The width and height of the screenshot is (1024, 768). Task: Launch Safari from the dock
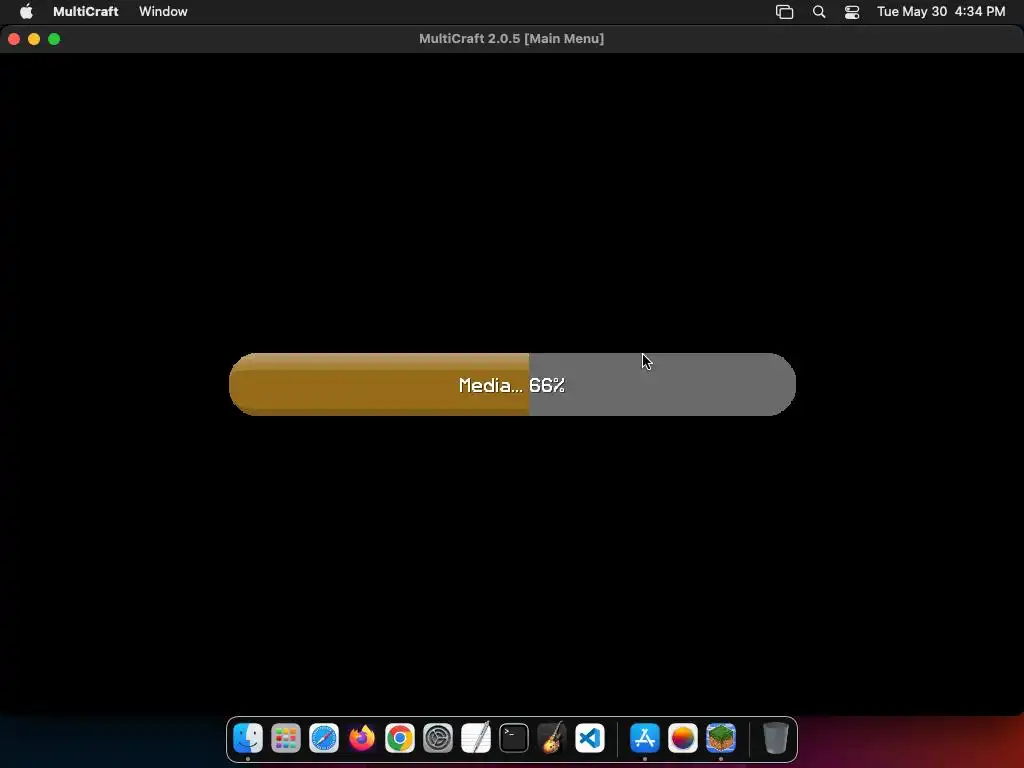[324, 739]
